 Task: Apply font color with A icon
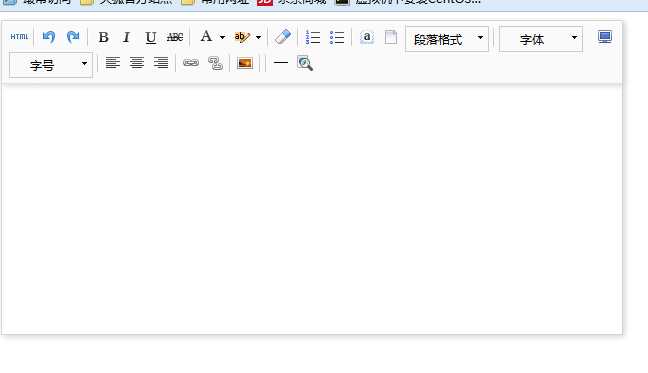point(206,37)
